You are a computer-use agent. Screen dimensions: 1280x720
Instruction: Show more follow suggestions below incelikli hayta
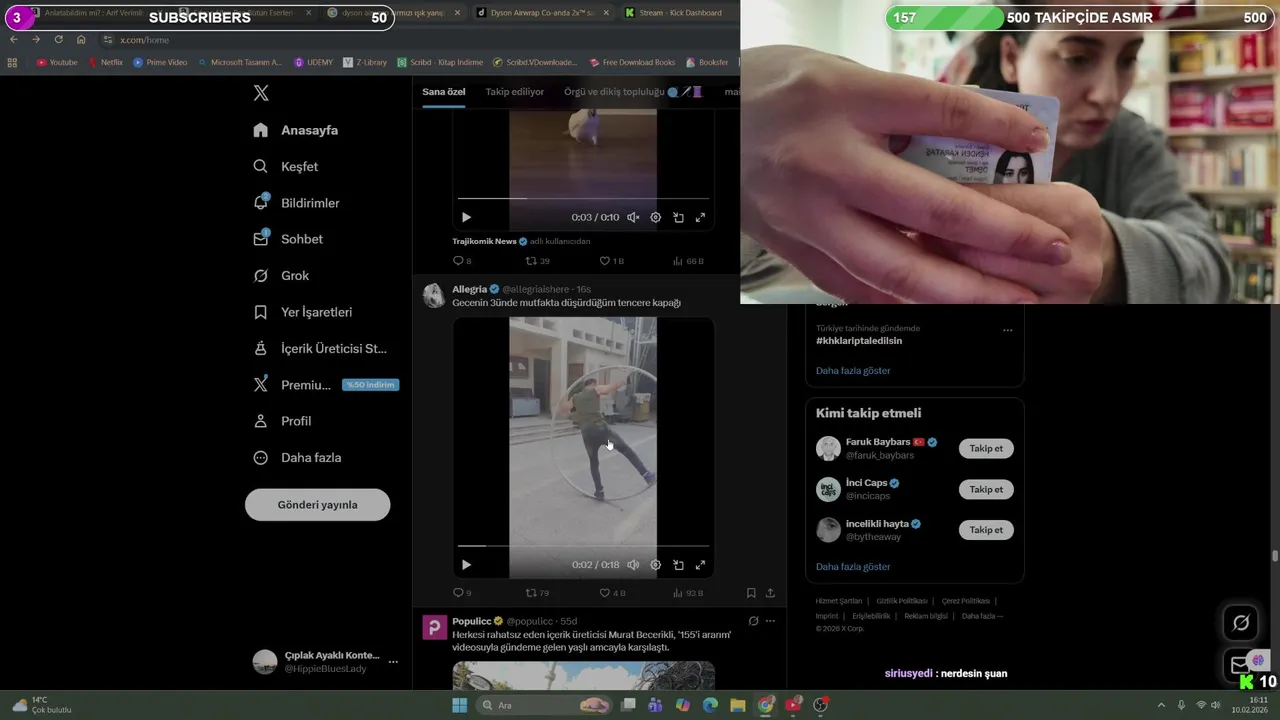coord(853,567)
